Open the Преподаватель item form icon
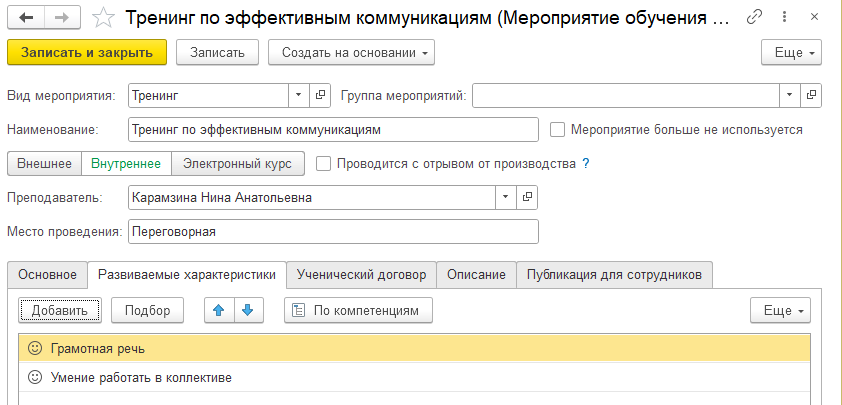The width and height of the screenshot is (842, 405). pos(527,198)
